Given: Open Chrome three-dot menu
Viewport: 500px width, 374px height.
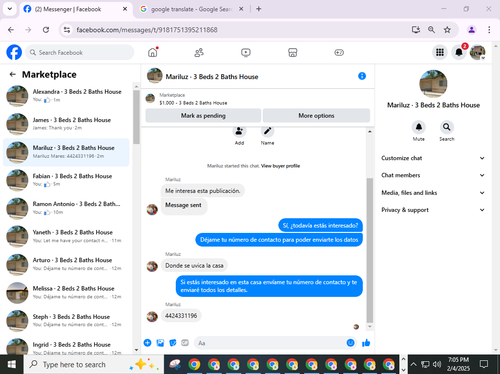Looking at the screenshot, I should [x=489, y=30].
